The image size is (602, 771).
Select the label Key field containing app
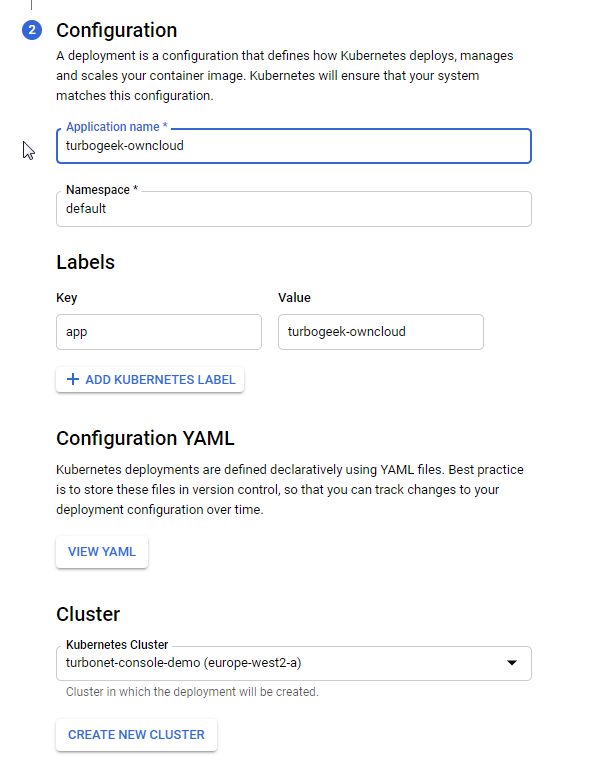click(x=159, y=332)
